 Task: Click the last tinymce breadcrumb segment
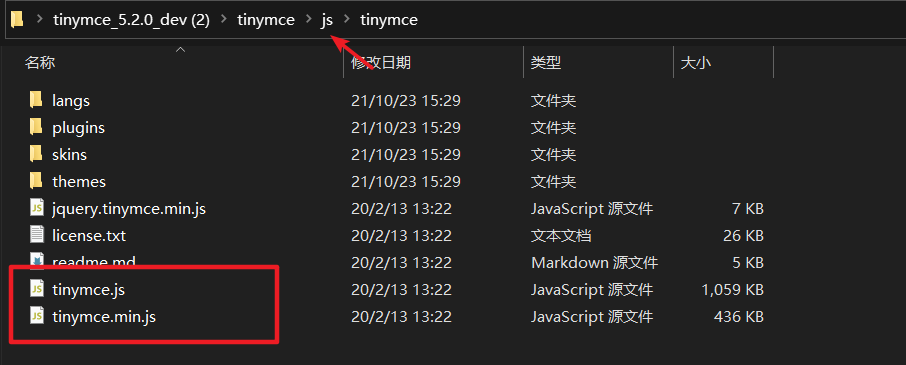coord(389,20)
